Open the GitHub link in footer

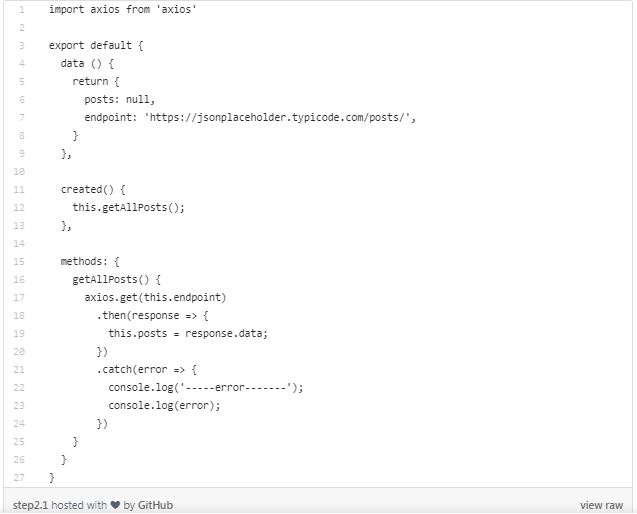(x=158, y=505)
